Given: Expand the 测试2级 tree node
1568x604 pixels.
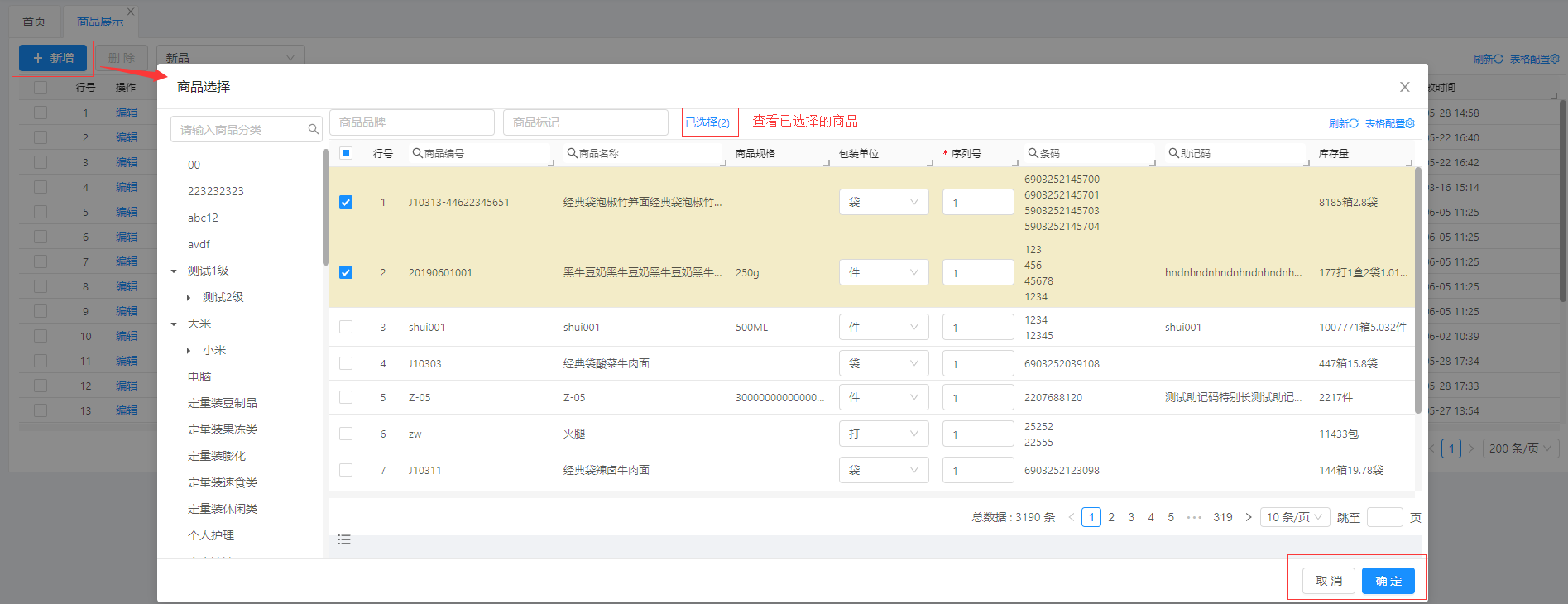Looking at the screenshot, I should [189, 297].
